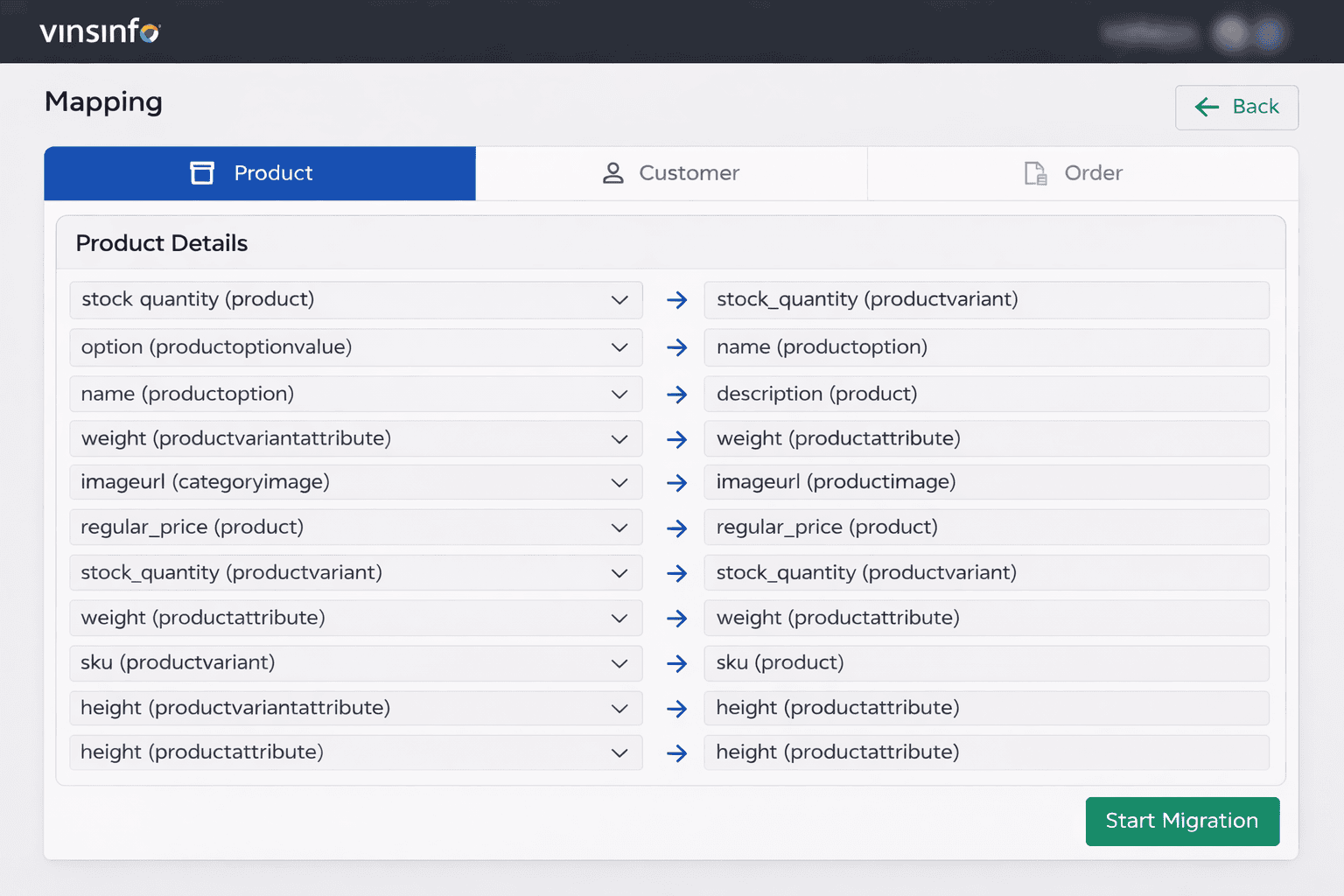Click the Customer tab person icon
The width and height of the screenshot is (1344, 896).
point(613,173)
